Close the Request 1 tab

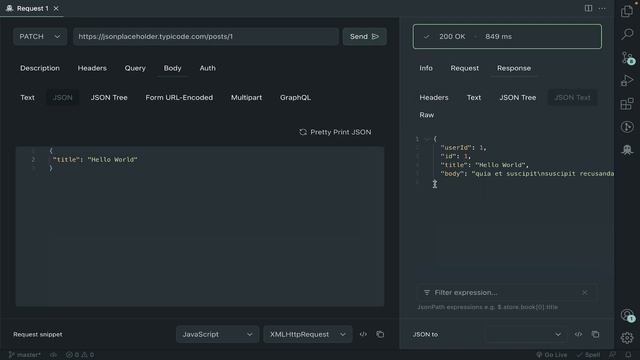56,8
